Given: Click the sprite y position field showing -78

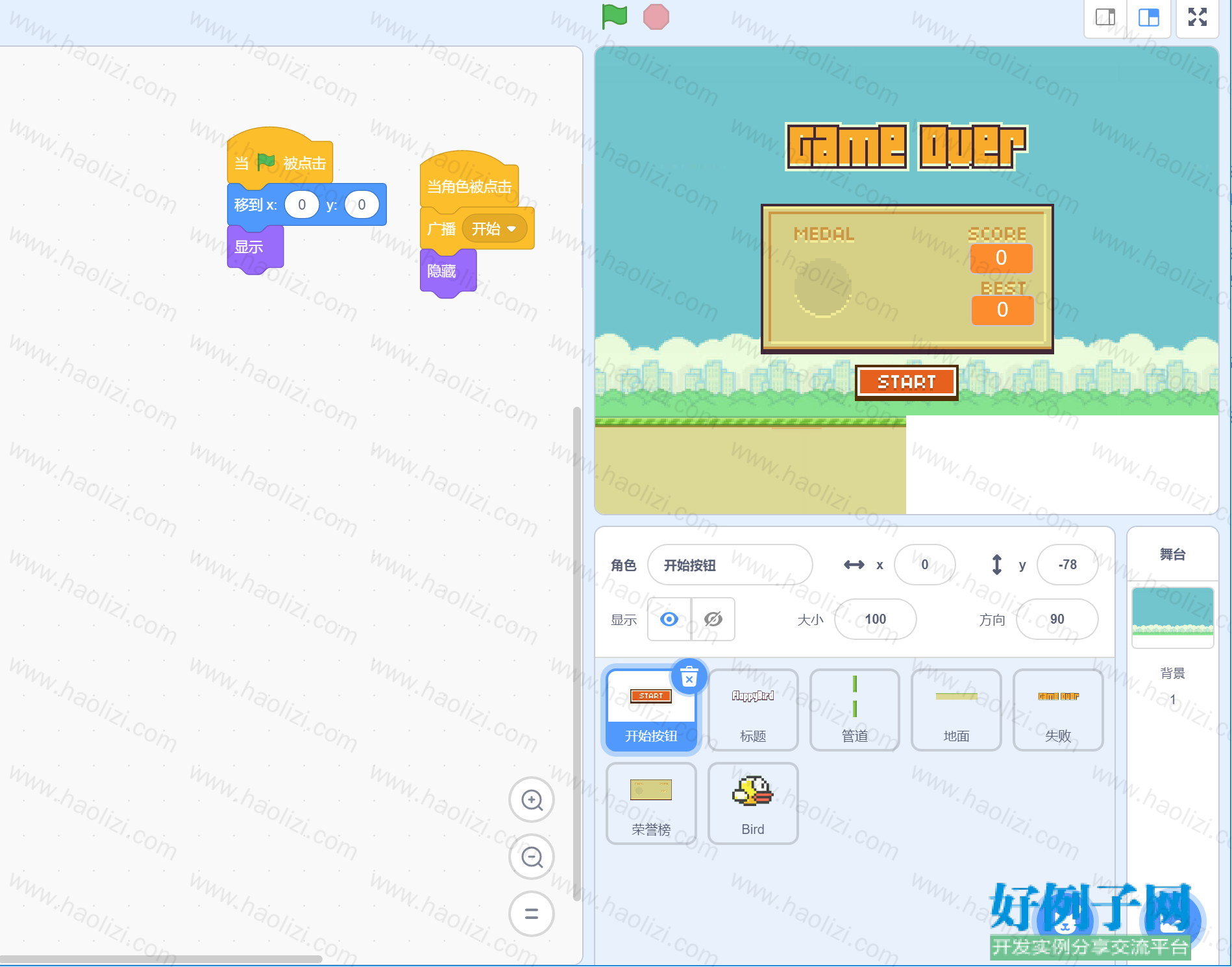Looking at the screenshot, I should point(1068,565).
